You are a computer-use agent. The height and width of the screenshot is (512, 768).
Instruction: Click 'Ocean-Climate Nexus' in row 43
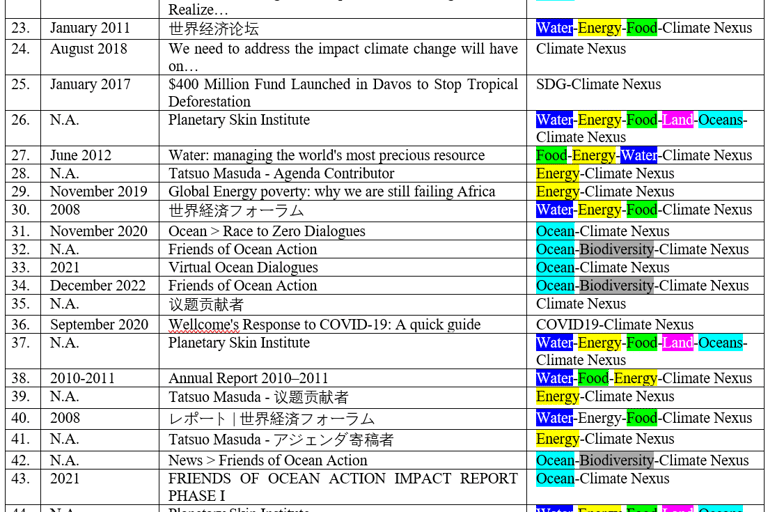[602, 479]
